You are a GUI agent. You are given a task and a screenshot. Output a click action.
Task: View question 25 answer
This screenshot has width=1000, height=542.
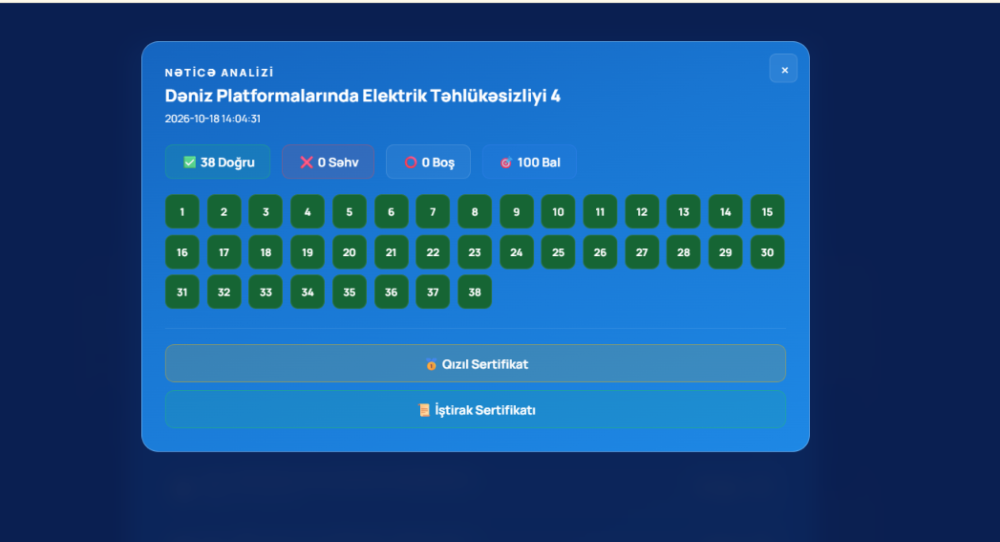click(558, 253)
